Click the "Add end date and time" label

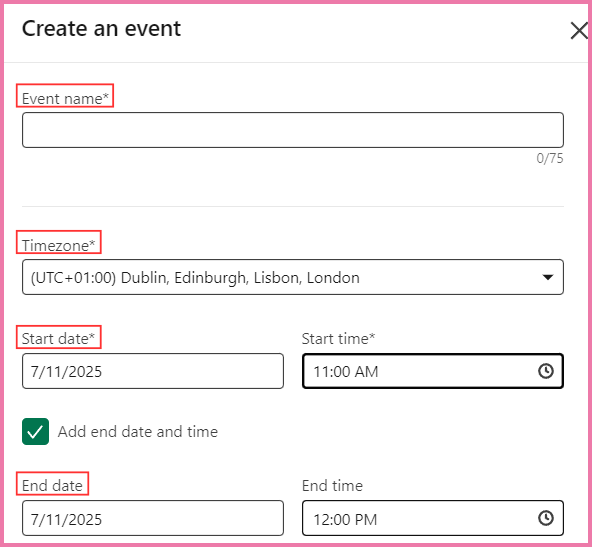pyautogui.click(x=138, y=431)
